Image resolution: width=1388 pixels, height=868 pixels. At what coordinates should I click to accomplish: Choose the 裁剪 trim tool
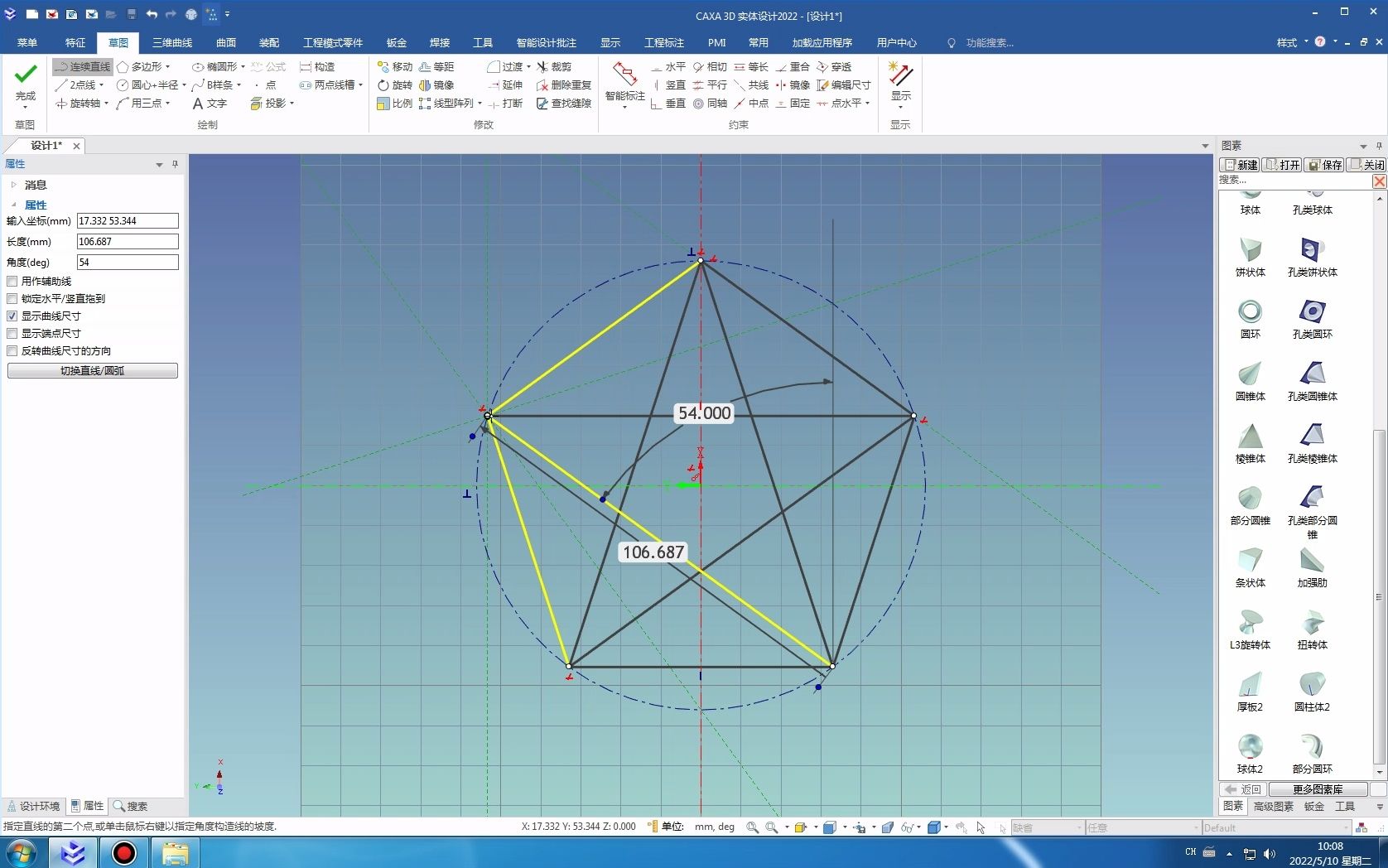(554, 66)
